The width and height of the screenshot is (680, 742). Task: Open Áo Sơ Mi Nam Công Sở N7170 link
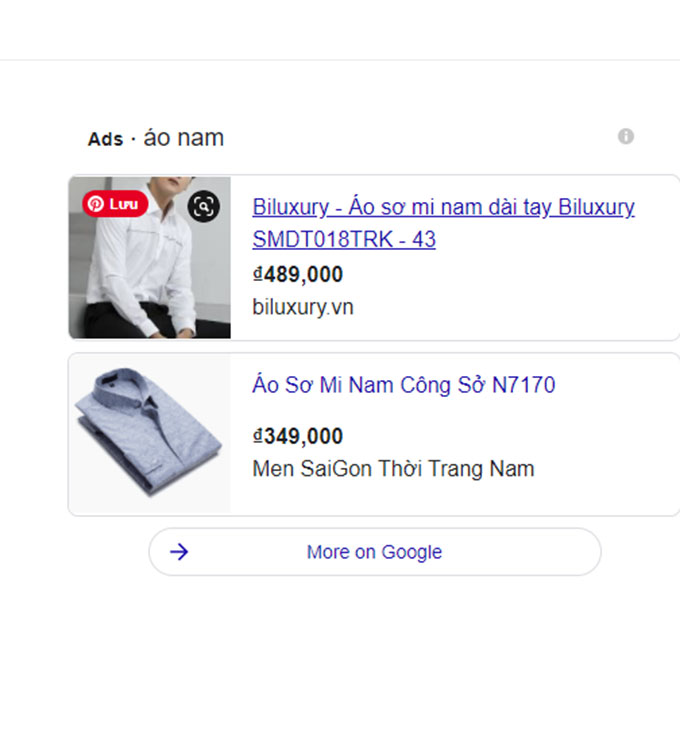404,385
